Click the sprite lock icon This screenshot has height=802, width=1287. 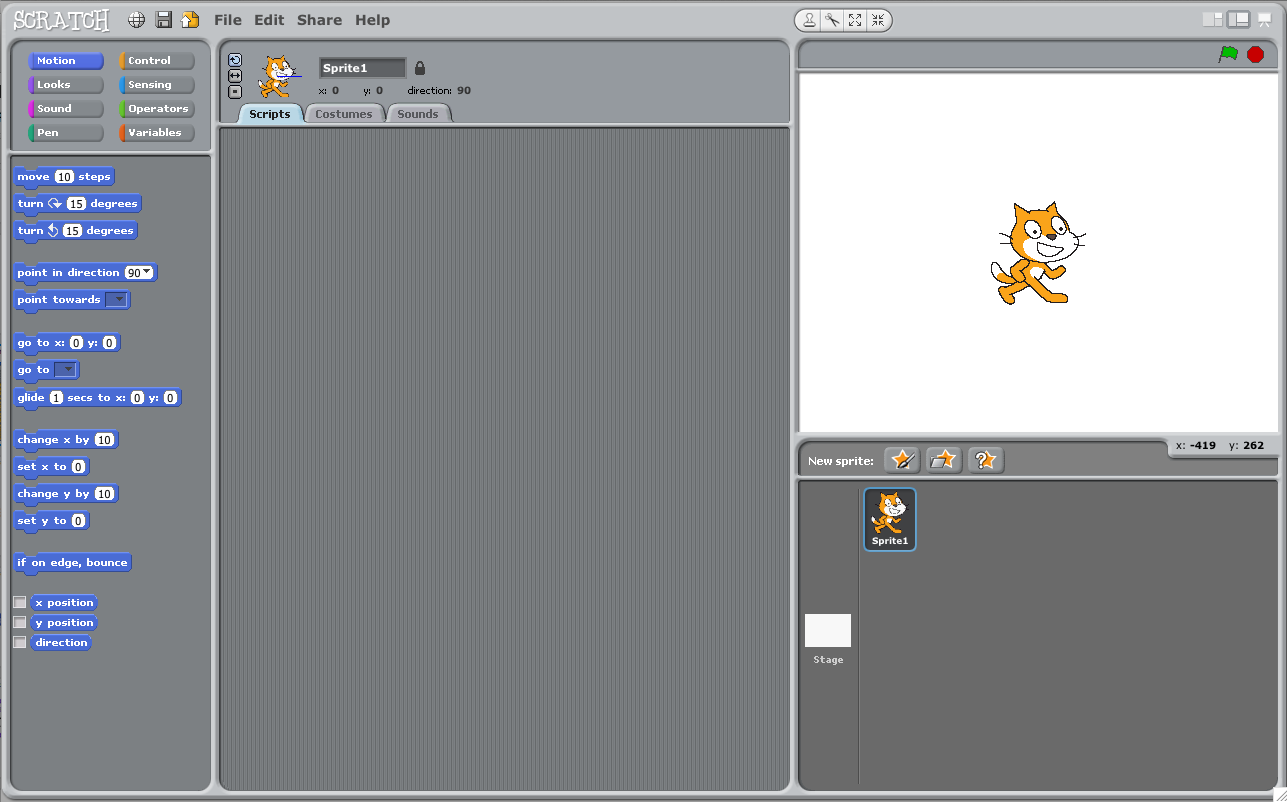pos(420,68)
